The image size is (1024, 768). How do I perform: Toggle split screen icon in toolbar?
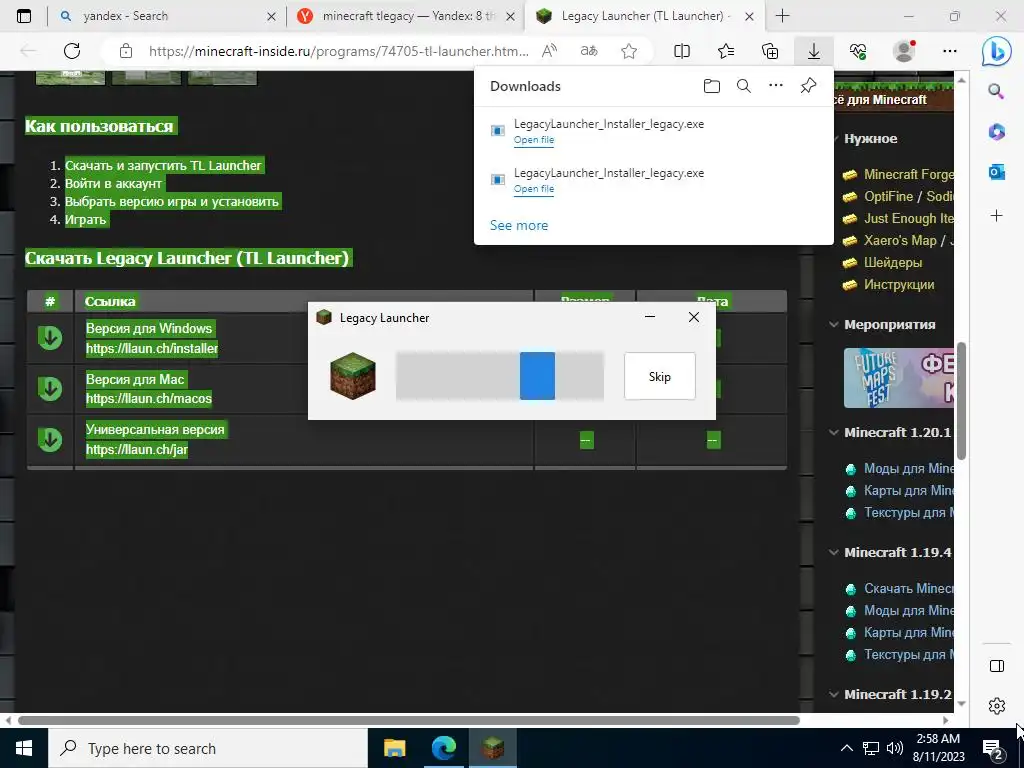[x=682, y=51]
